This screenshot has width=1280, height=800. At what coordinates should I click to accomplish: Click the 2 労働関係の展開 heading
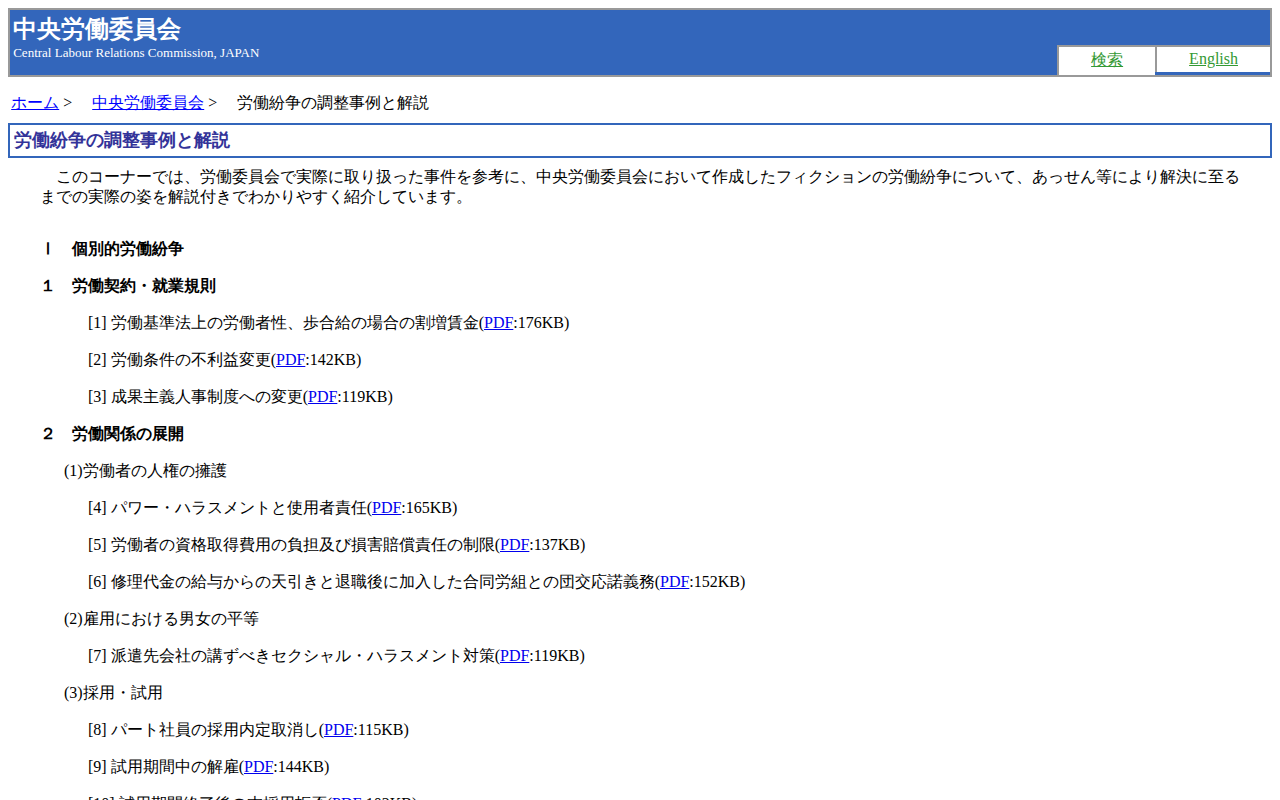pyautogui.click(x=112, y=434)
